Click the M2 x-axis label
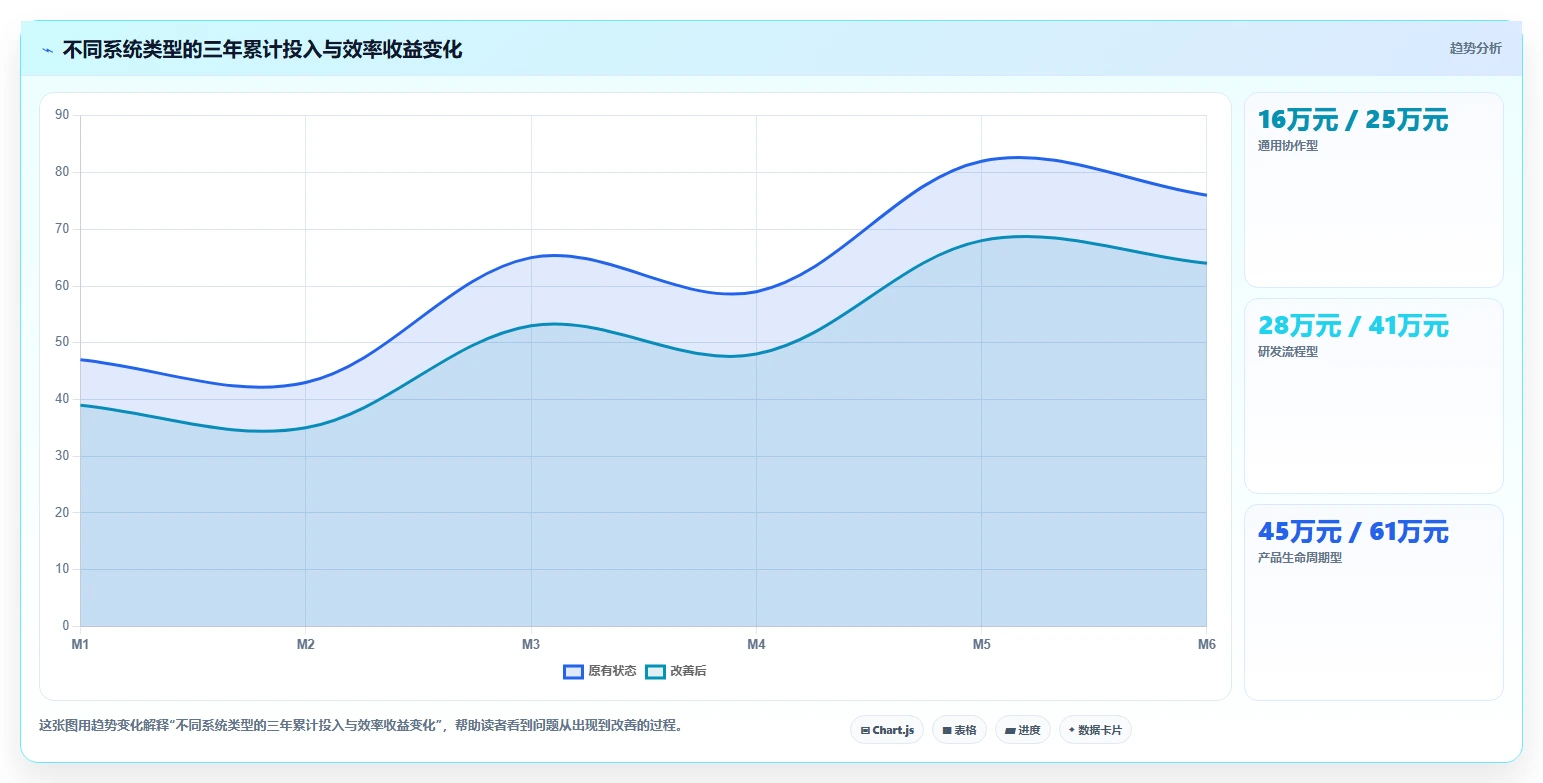 306,645
